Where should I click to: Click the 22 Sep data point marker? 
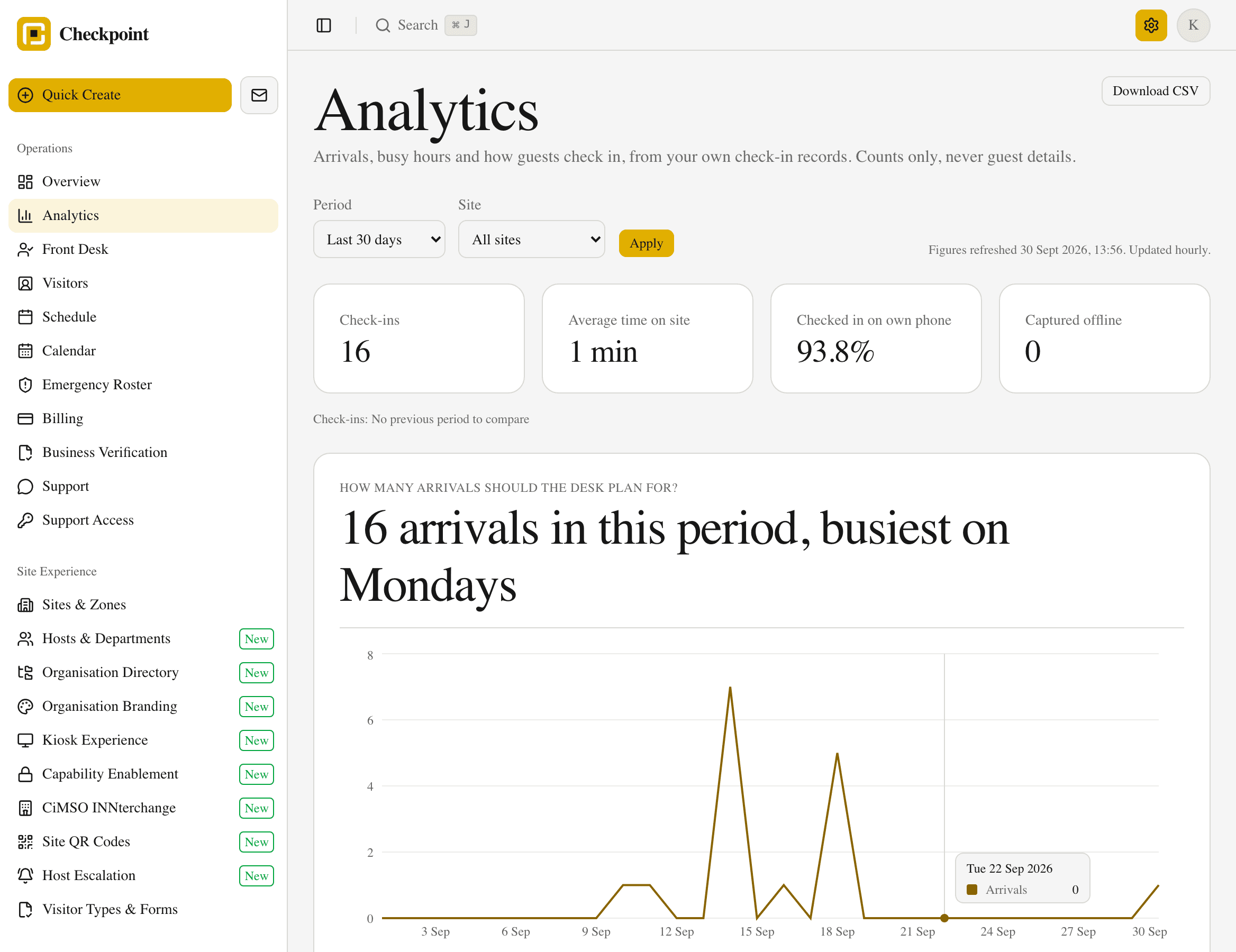coord(944,918)
